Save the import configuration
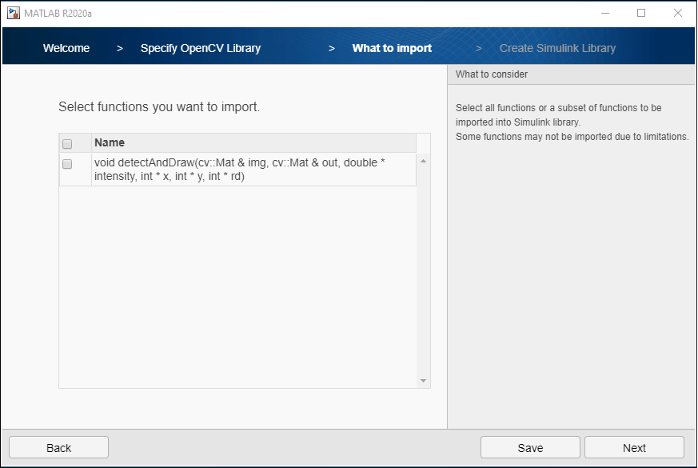Screen dimensions: 698x468 tap(530, 448)
